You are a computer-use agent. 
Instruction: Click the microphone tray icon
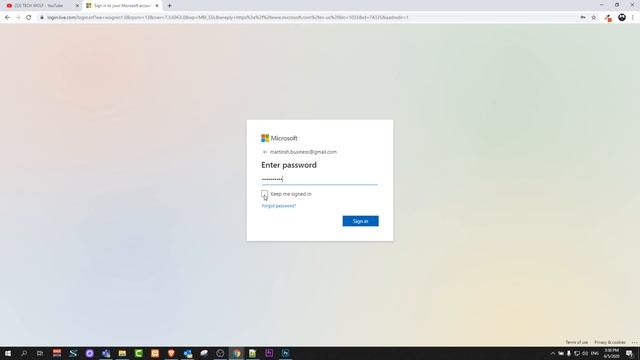(x=569, y=353)
